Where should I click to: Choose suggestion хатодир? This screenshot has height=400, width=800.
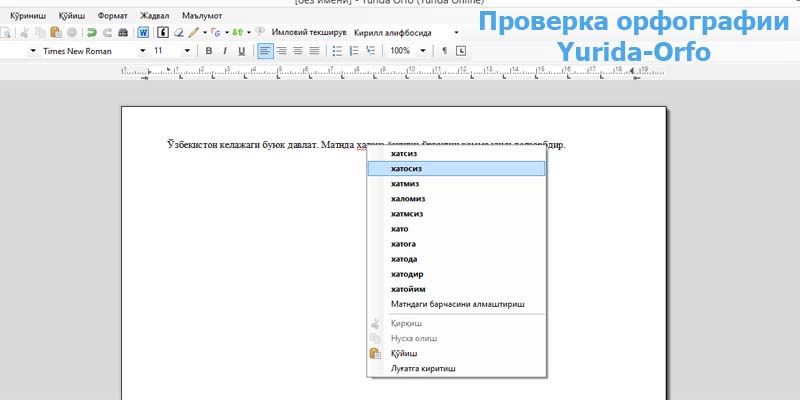coord(457,274)
